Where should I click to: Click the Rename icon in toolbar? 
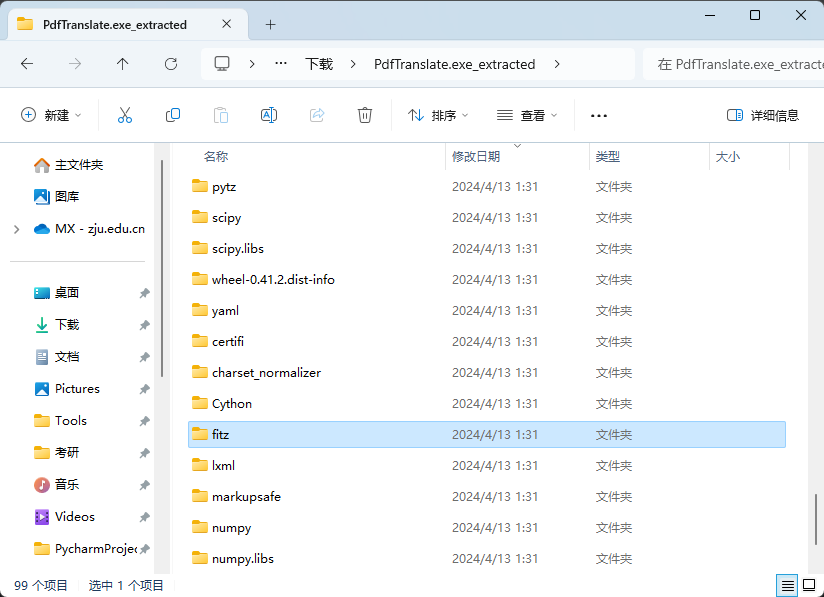click(x=269, y=115)
